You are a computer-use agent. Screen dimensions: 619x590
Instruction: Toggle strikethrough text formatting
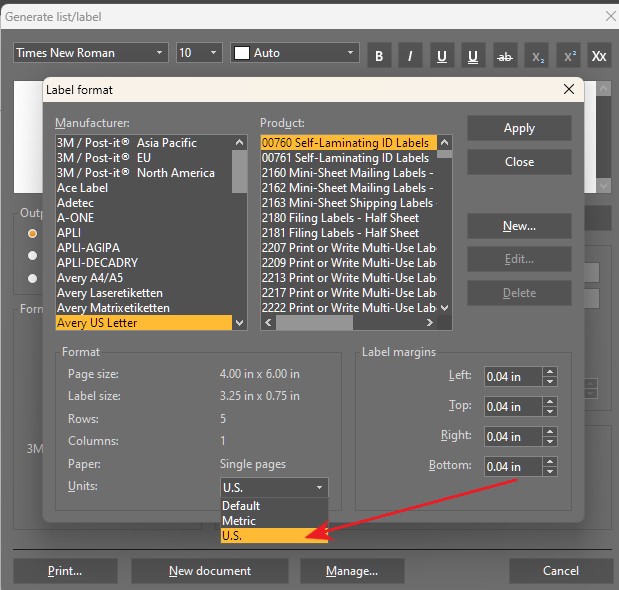pos(504,56)
